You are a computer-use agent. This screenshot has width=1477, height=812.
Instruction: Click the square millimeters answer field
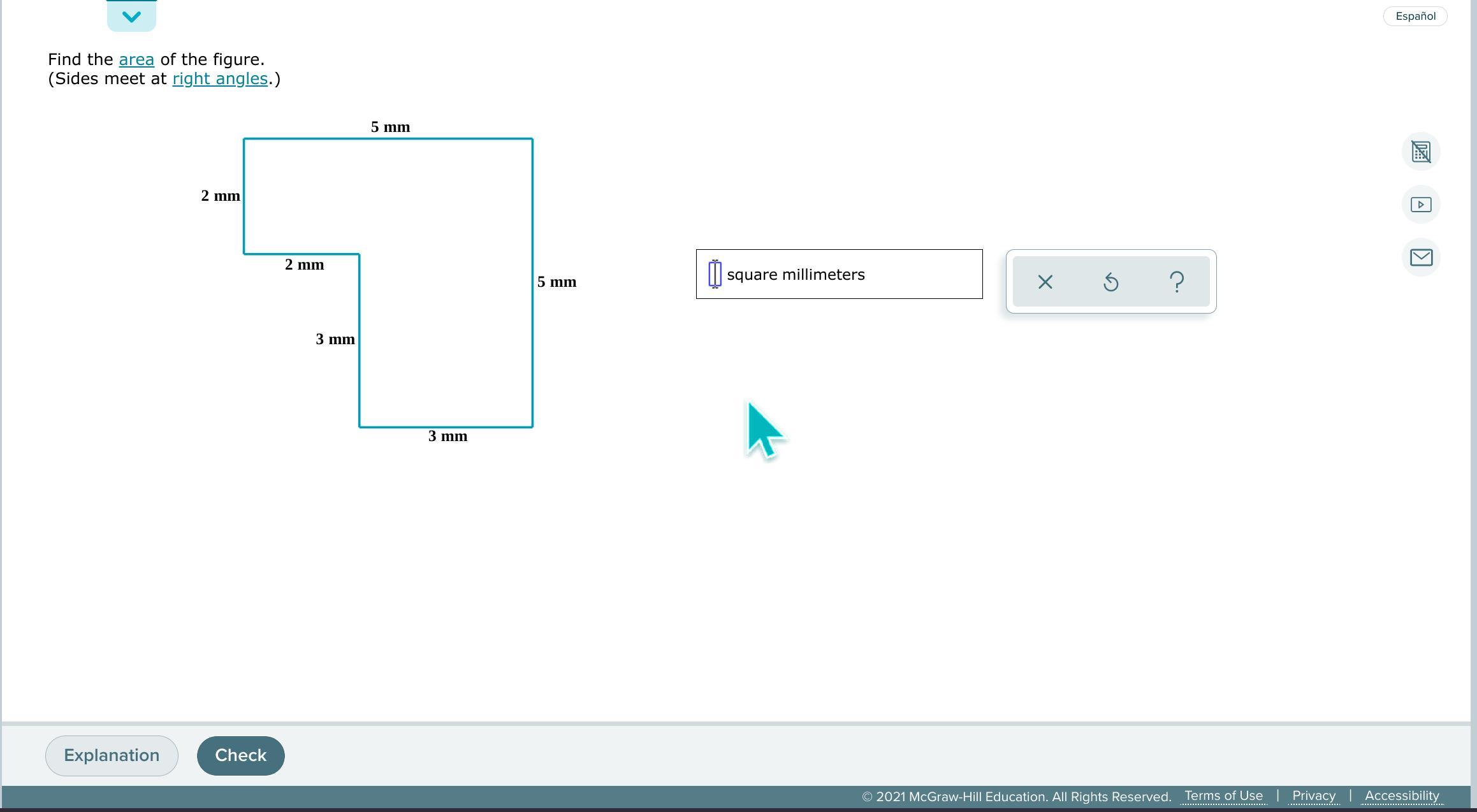point(715,274)
